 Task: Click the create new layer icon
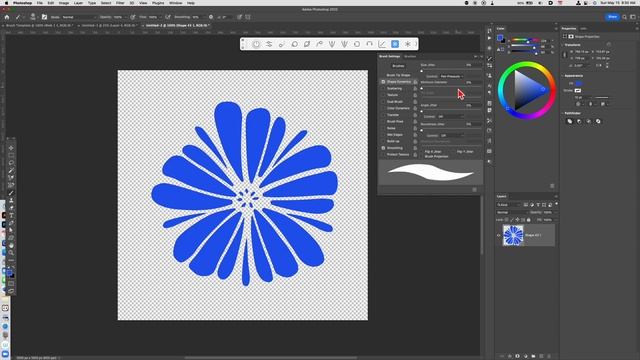click(x=541, y=356)
